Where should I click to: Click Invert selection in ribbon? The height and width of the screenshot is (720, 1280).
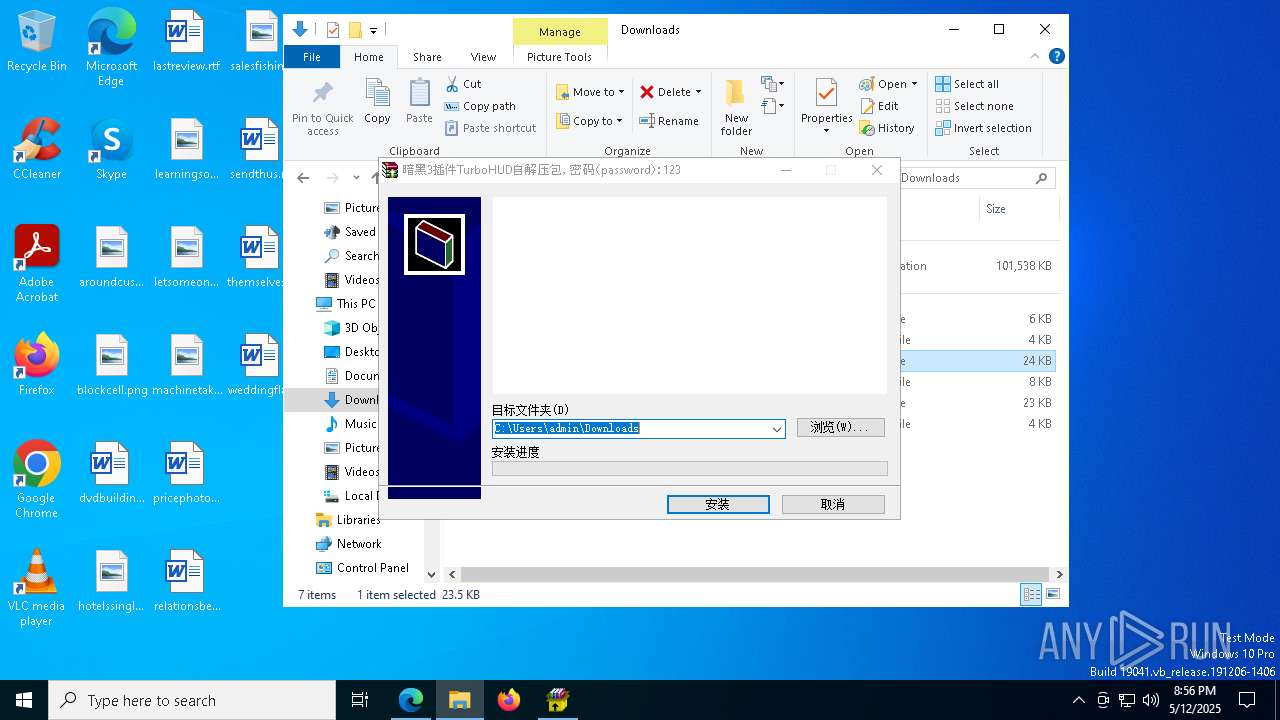(983, 128)
